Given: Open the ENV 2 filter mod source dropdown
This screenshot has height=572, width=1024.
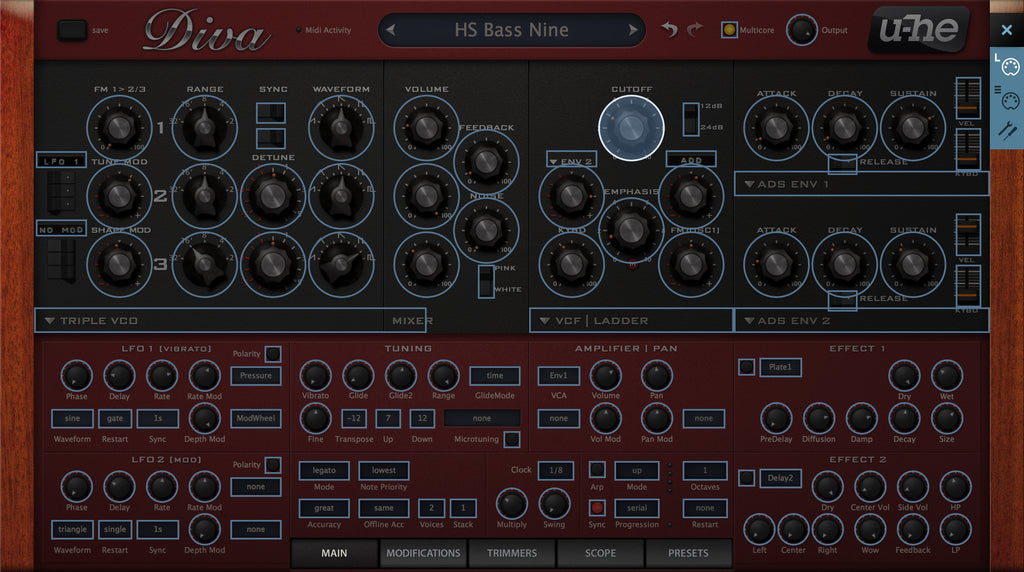Looking at the screenshot, I should pos(571,161).
